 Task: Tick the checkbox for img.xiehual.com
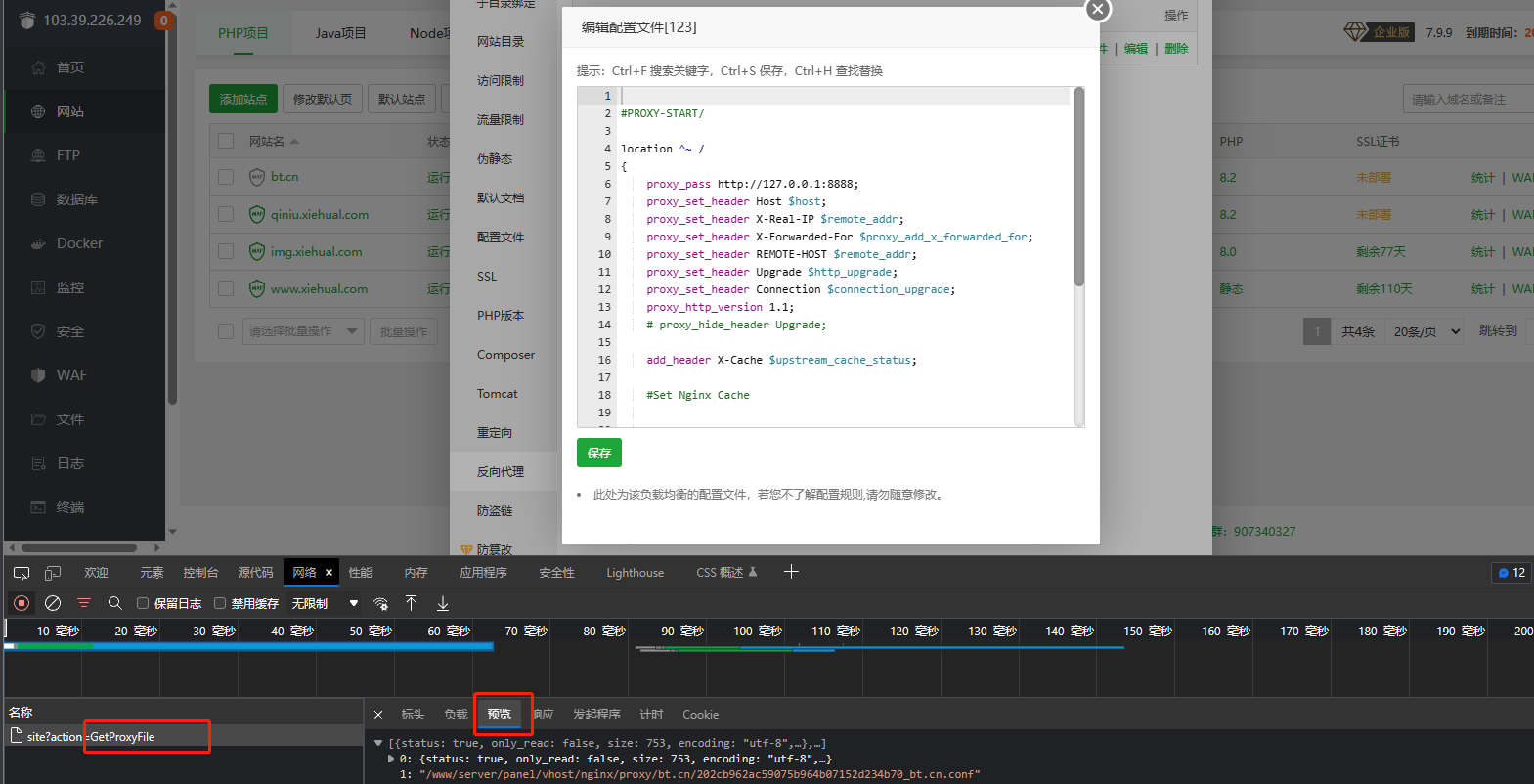tap(226, 251)
